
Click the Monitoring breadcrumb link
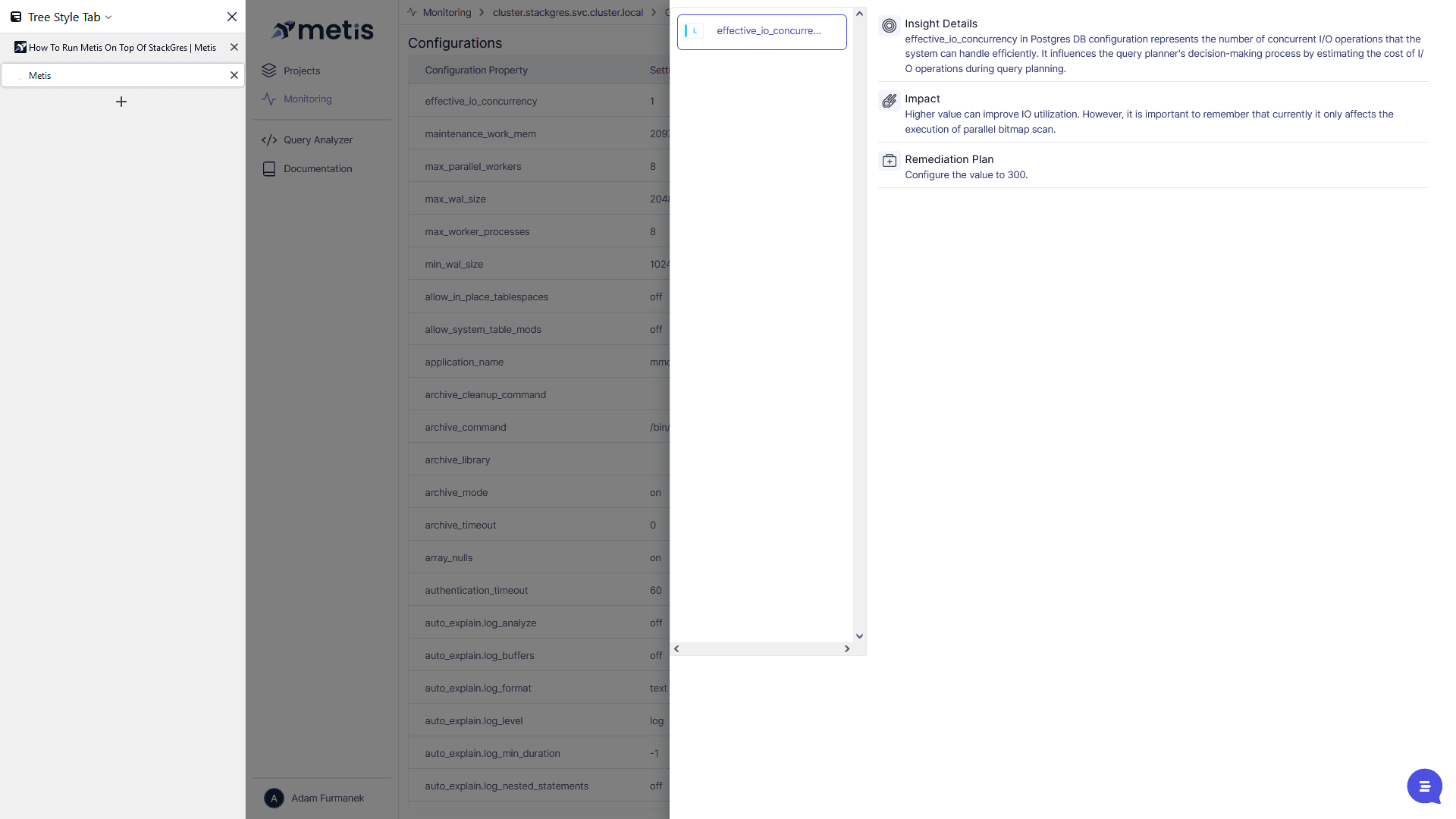[447, 12]
